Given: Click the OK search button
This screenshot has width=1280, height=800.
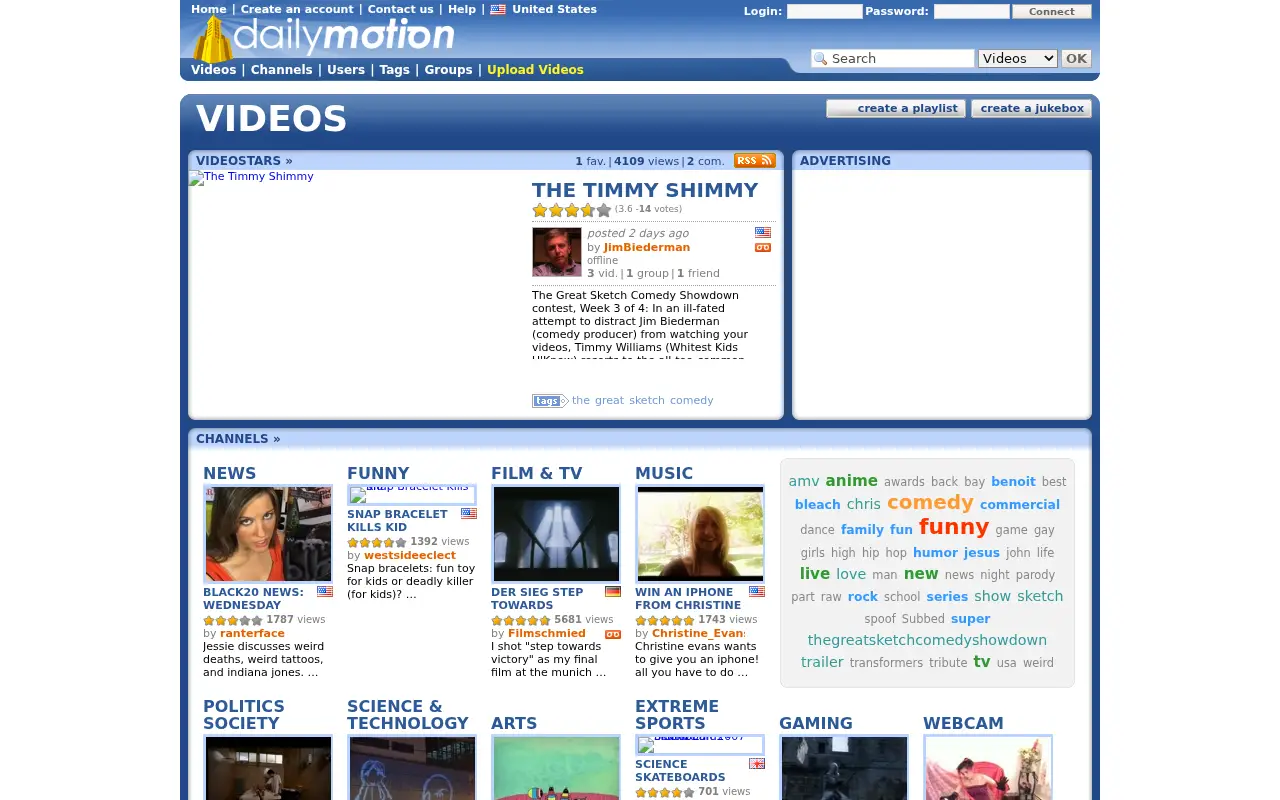Looking at the screenshot, I should tap(1076, 59).
